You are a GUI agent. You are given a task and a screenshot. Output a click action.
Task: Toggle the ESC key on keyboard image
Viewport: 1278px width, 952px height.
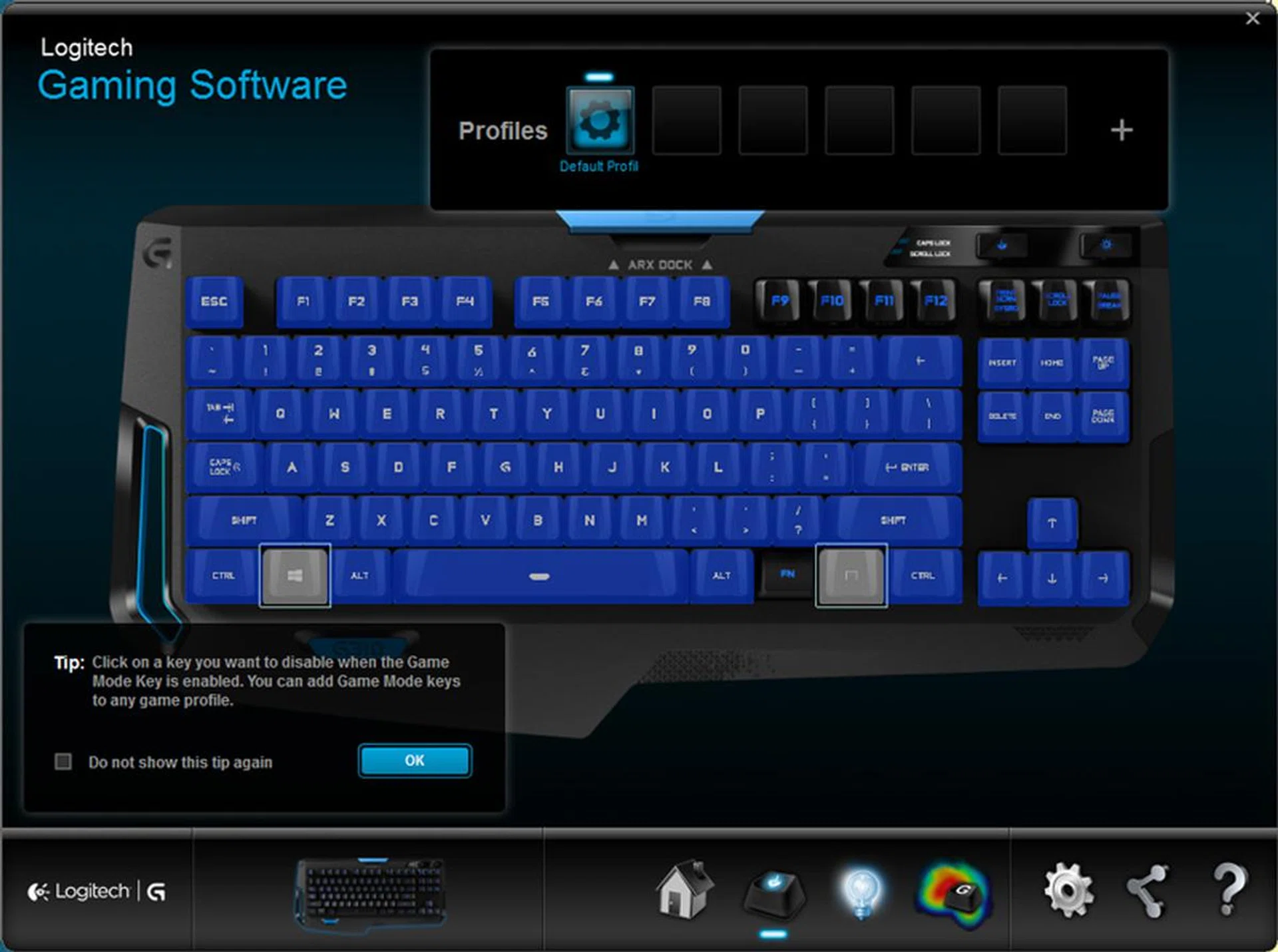tap(214, 302)
